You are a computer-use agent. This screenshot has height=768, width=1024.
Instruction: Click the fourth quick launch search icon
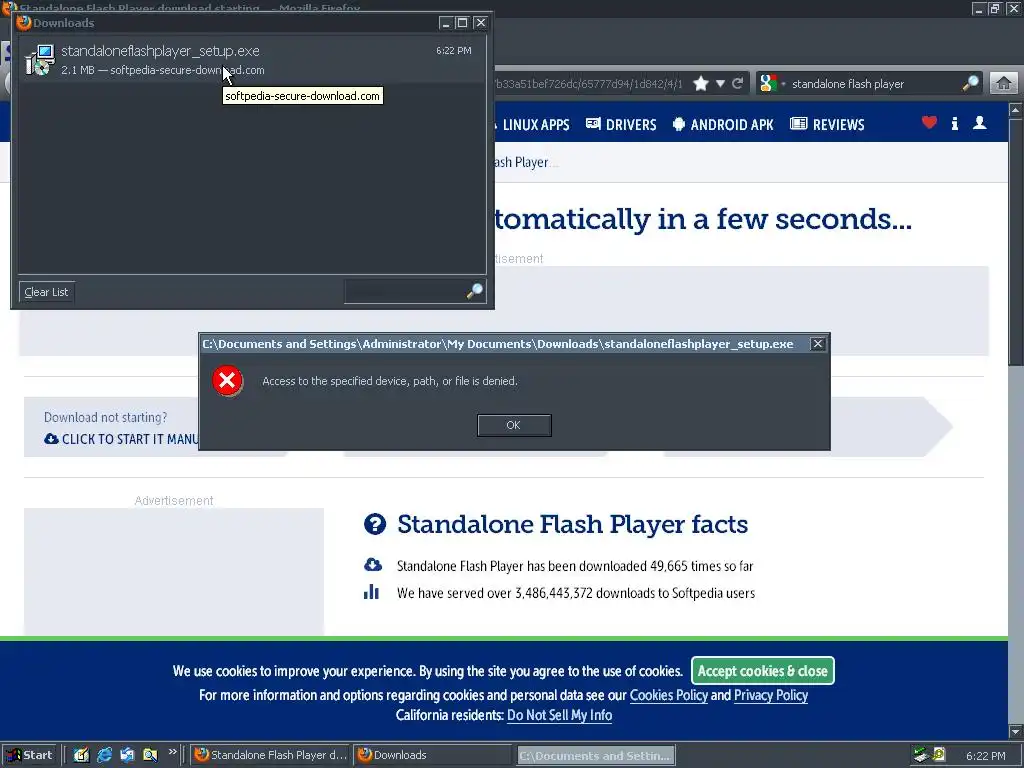[x=150, y=755]
